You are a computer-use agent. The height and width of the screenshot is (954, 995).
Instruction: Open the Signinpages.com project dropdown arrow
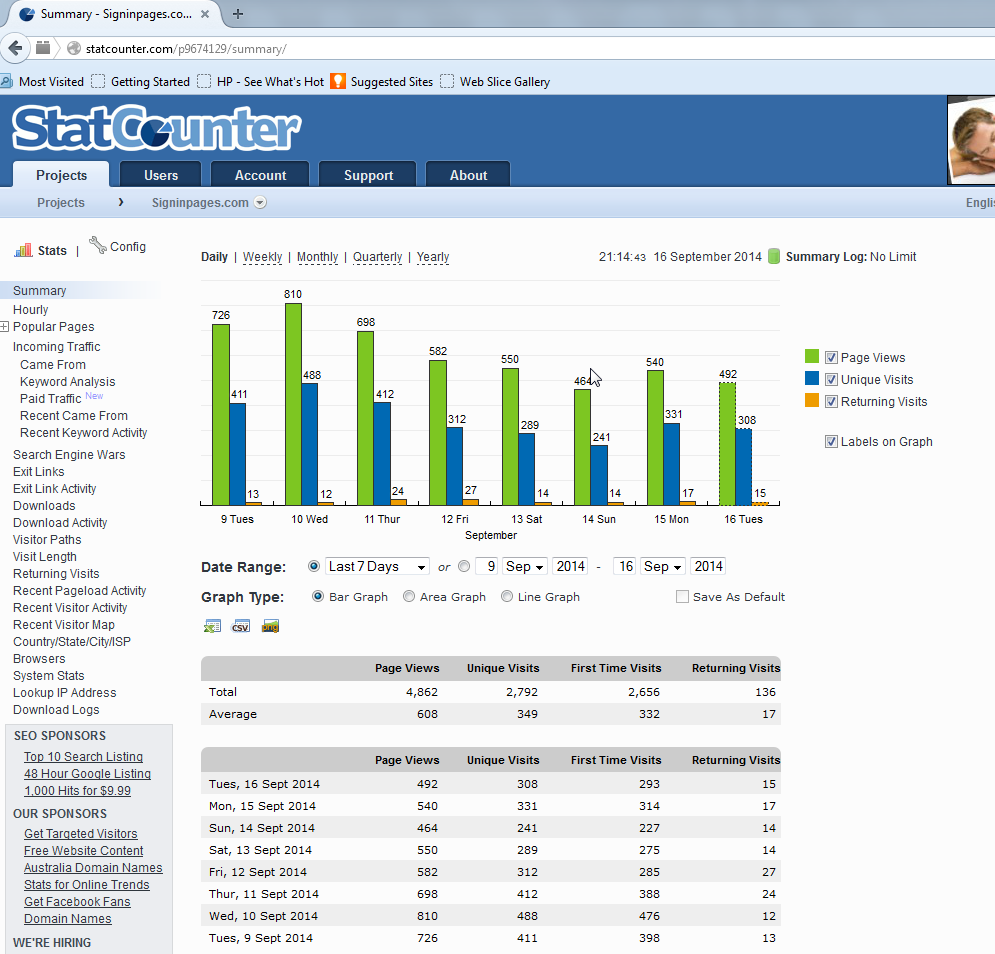260,202
